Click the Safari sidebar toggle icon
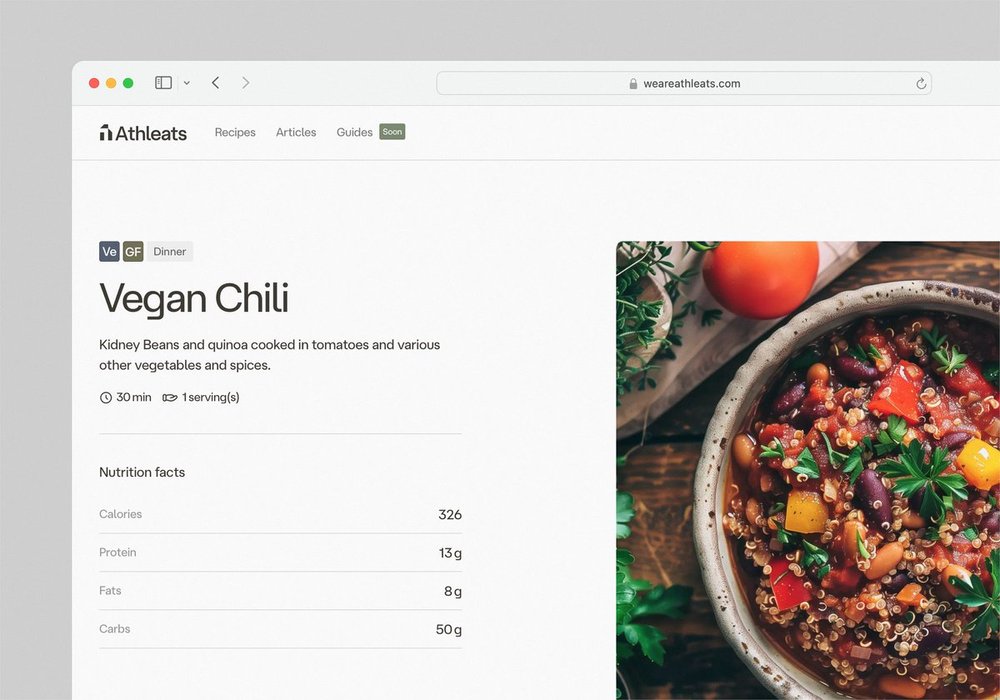 click(x=163, y=83)
